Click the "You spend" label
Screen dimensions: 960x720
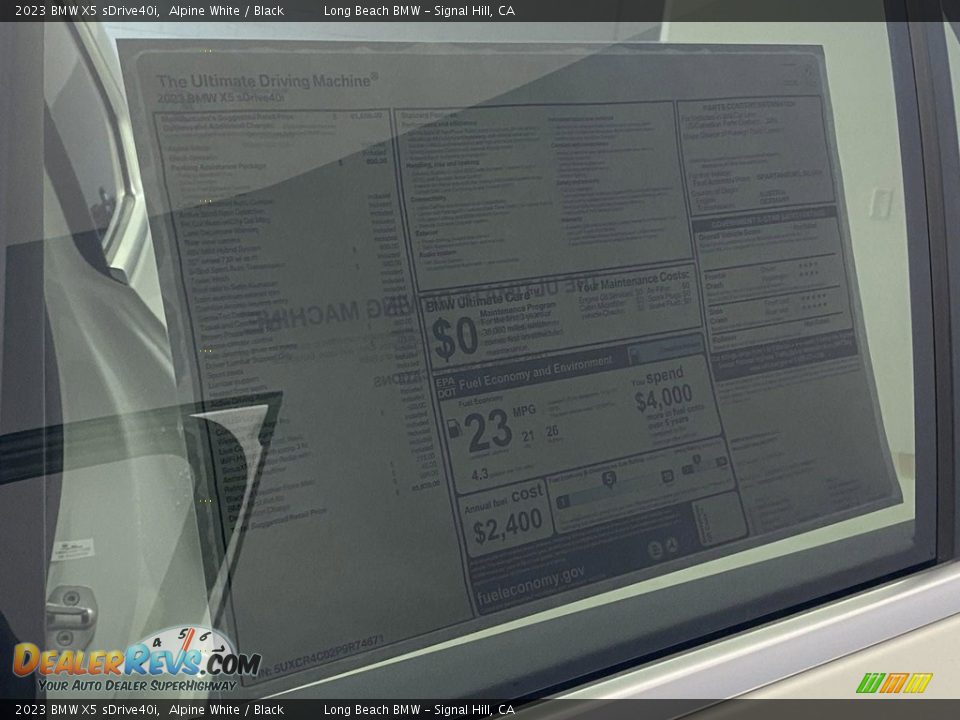pos(658,377)
